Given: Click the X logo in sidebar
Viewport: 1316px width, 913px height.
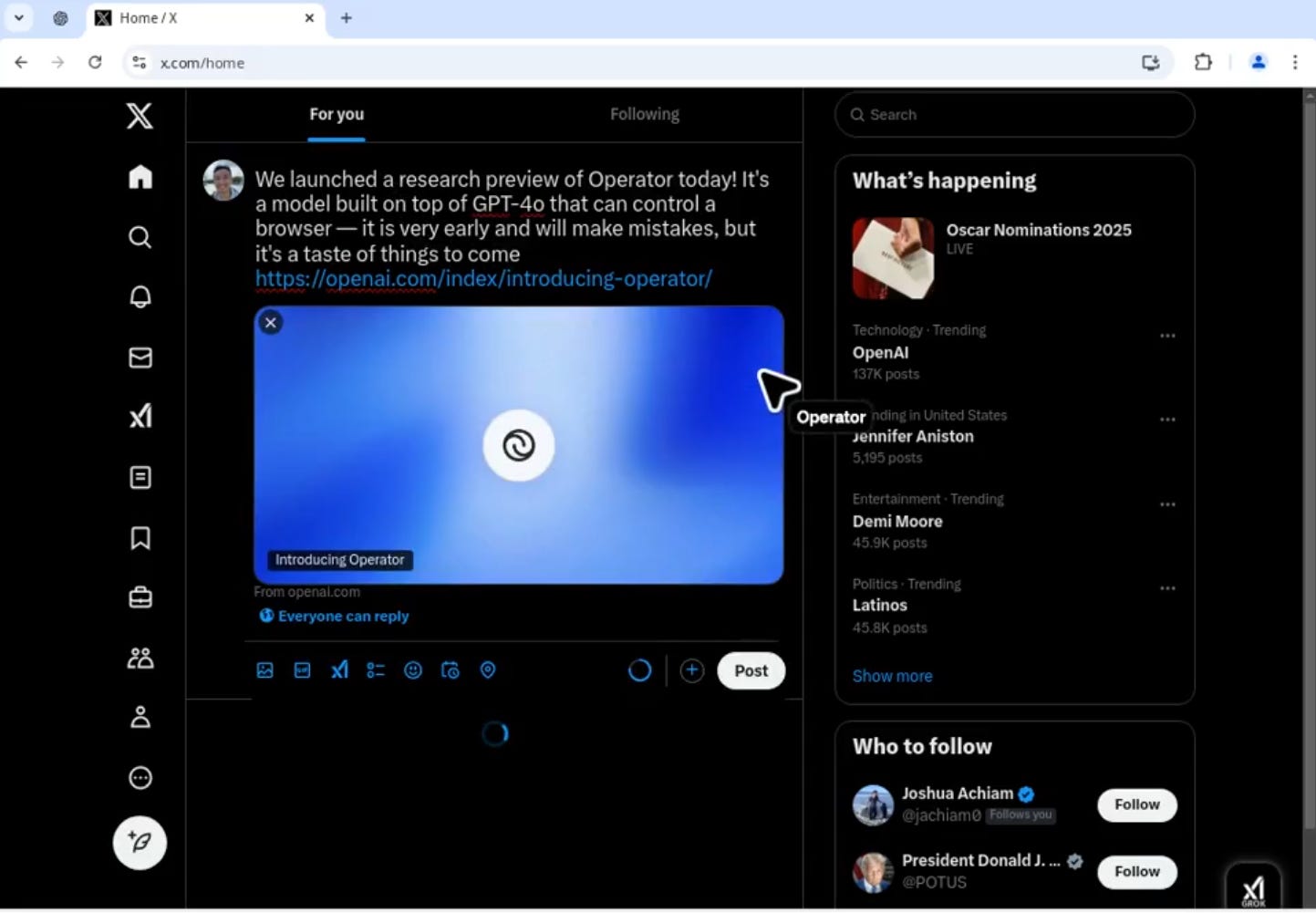Looking at the screenshot, I should (x=140, y=115).
